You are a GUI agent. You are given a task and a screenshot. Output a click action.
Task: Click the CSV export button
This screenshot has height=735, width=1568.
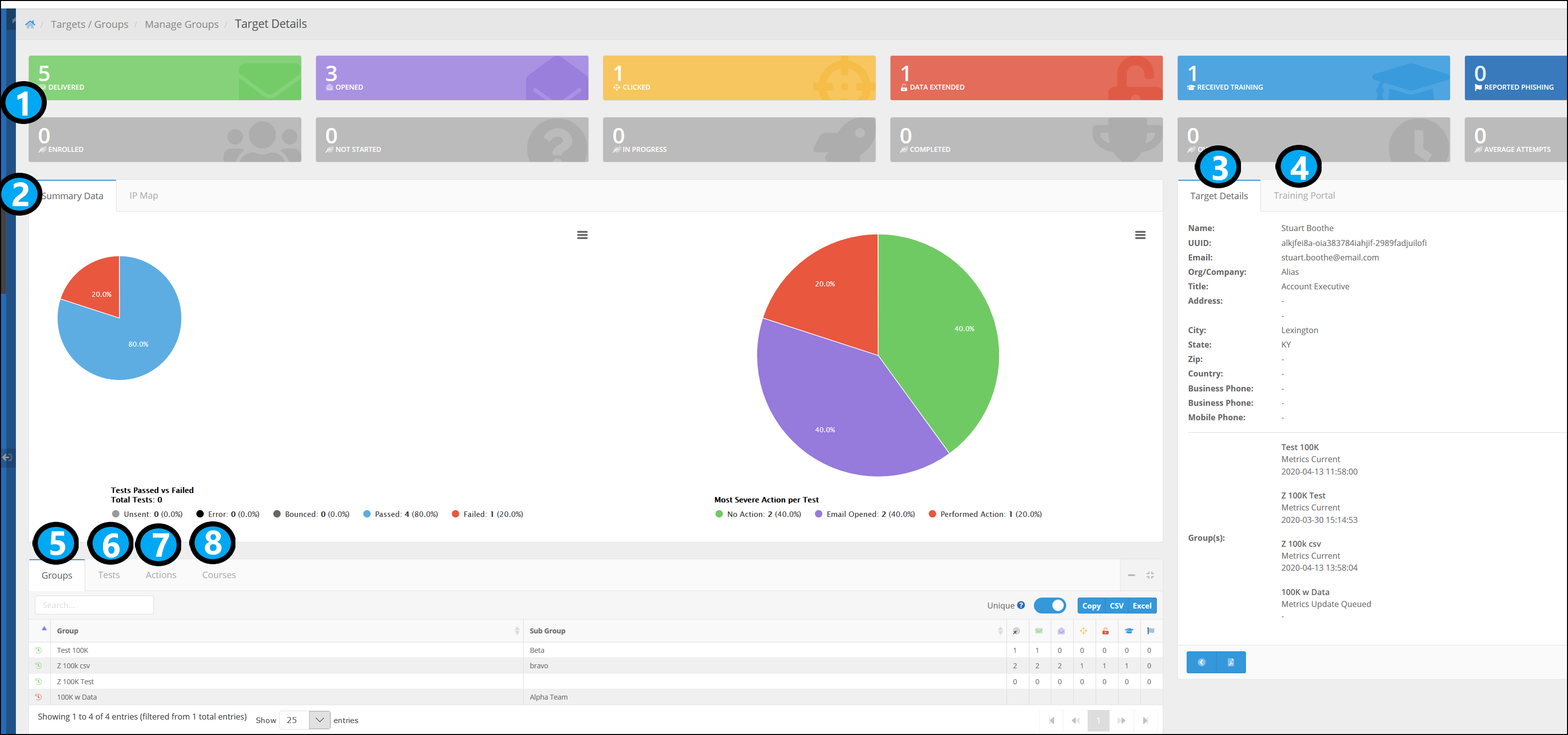click(1117, 606)
